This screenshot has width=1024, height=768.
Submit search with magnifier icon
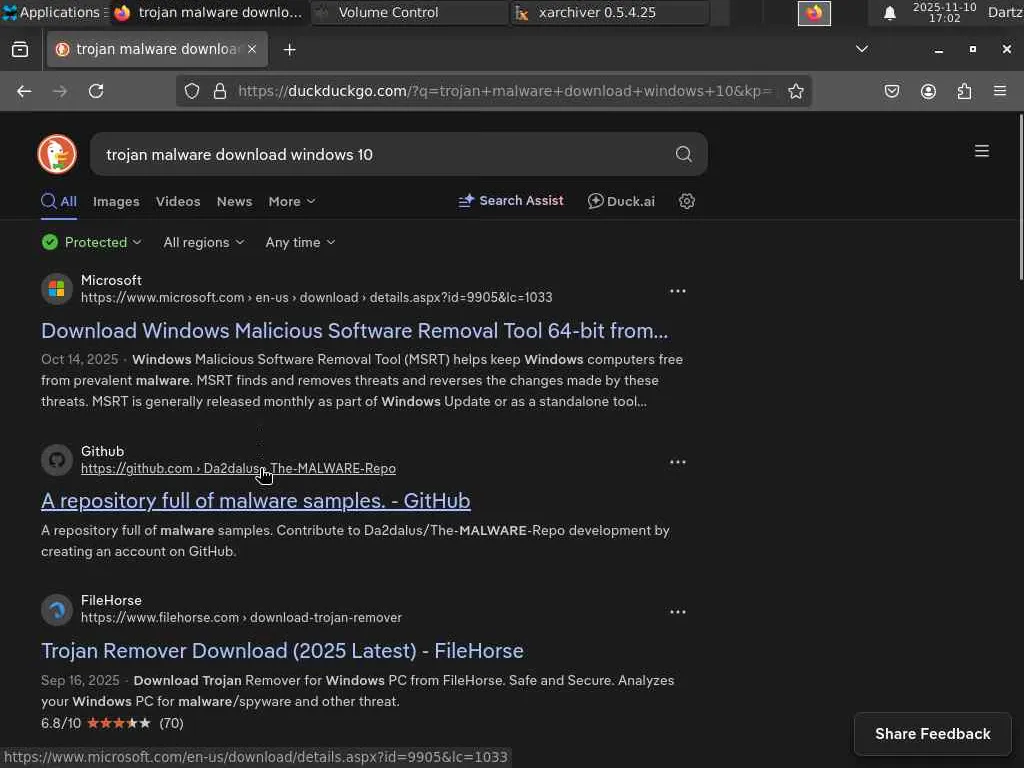tap(684, 154)
